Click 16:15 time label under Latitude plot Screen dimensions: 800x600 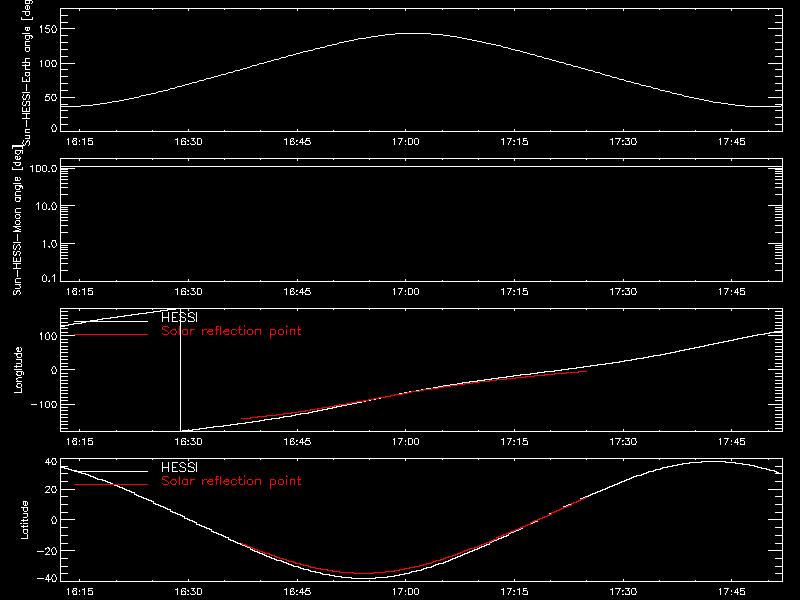click(80, 592)
